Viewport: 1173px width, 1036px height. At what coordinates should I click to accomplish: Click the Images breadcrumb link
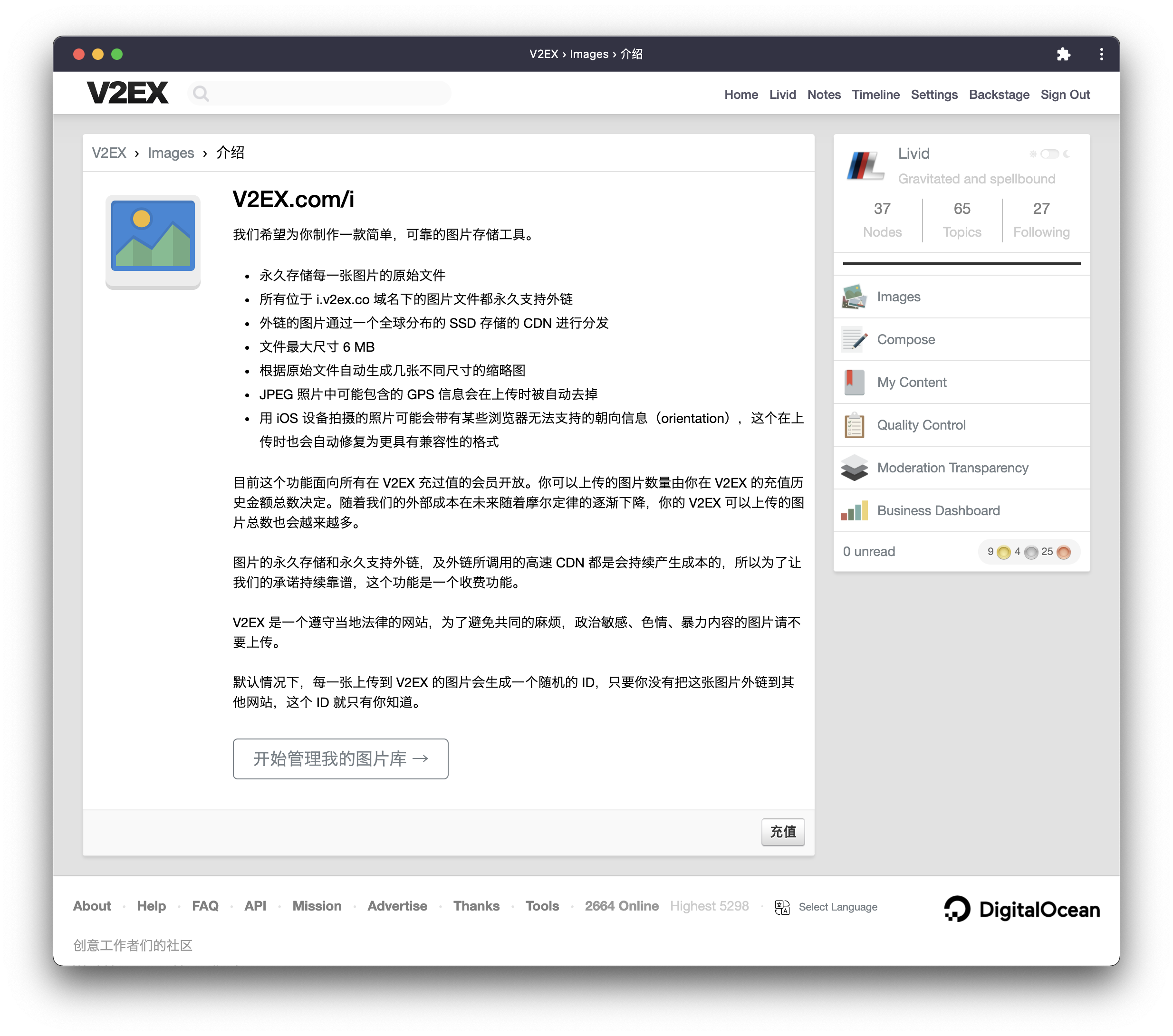click(x=171, y=153)
